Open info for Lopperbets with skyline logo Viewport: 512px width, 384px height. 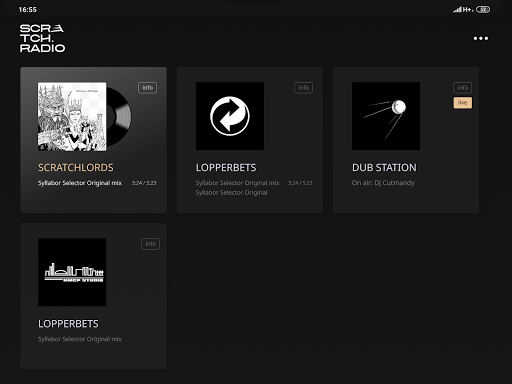click(x=150, y=244)
